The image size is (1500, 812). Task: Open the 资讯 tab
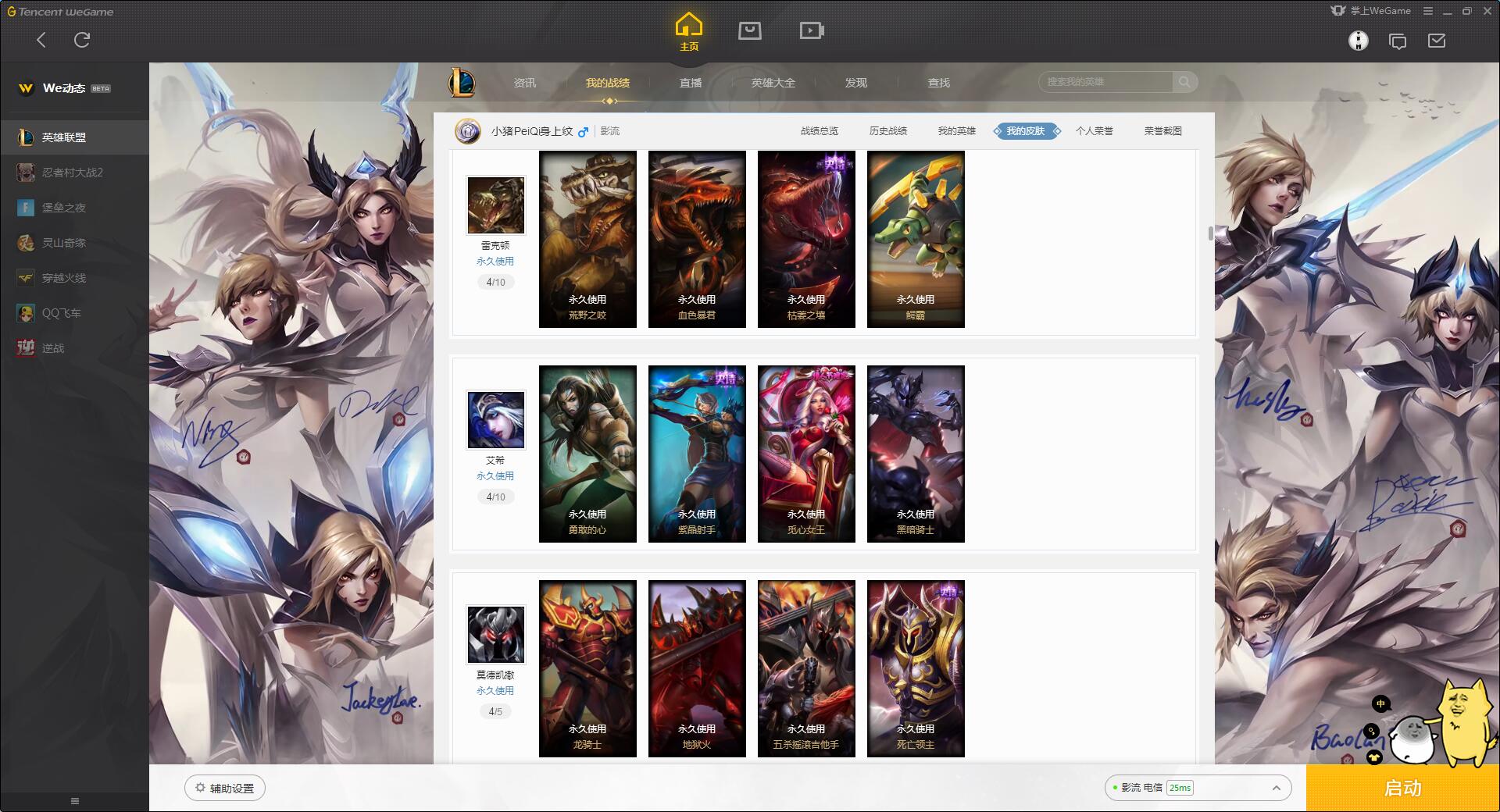(525, 83)
